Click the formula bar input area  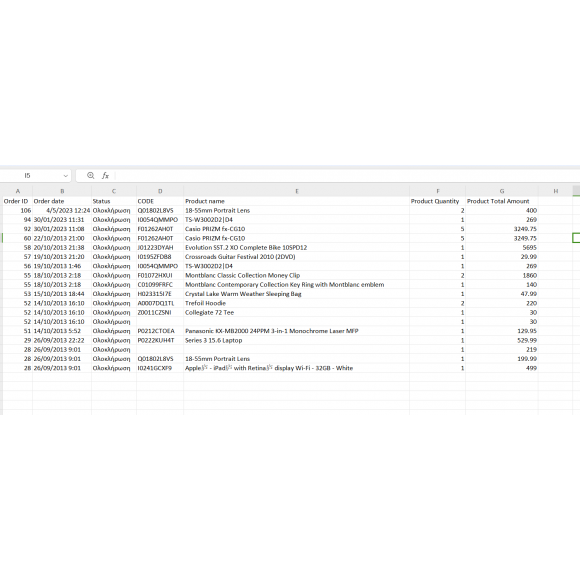347,176
